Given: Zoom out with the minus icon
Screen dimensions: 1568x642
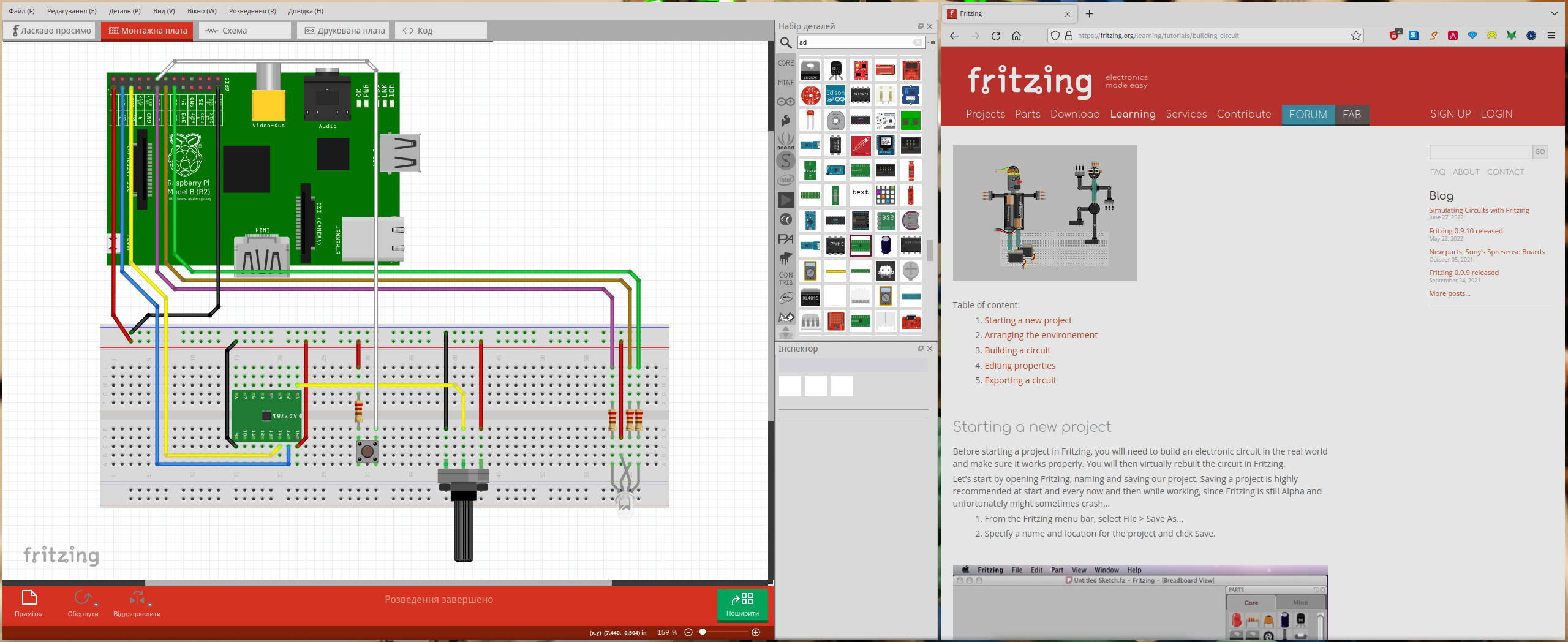Looking at the screenshot, I should point(688,632).
